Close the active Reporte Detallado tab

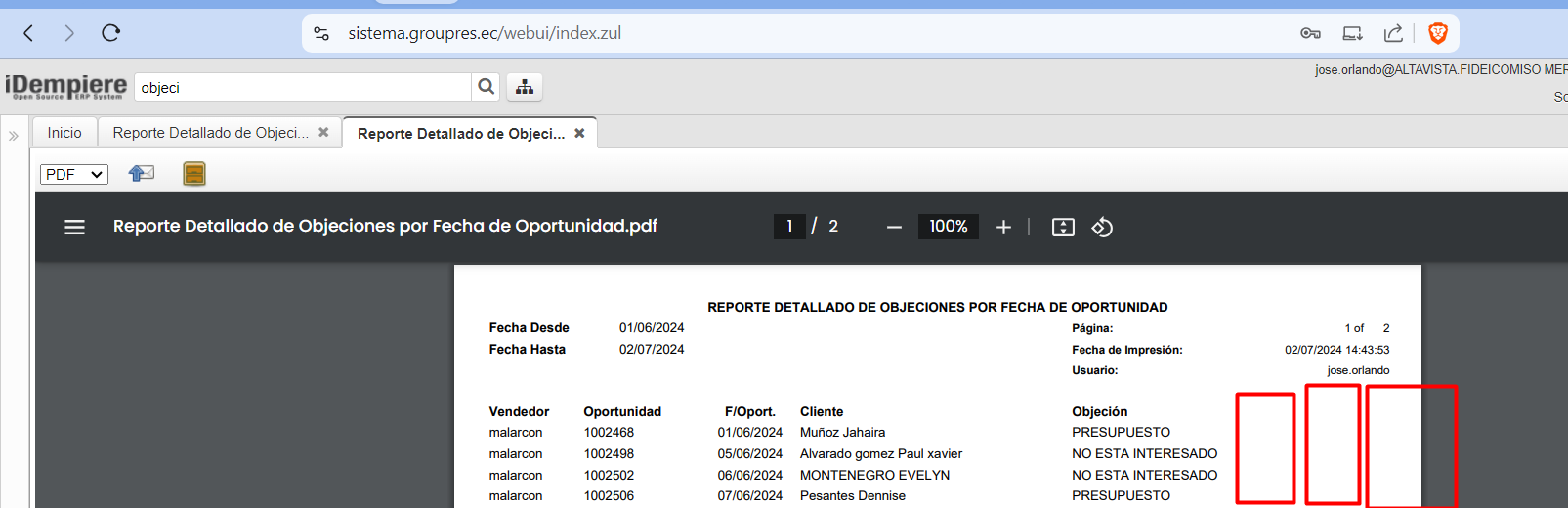579,133
